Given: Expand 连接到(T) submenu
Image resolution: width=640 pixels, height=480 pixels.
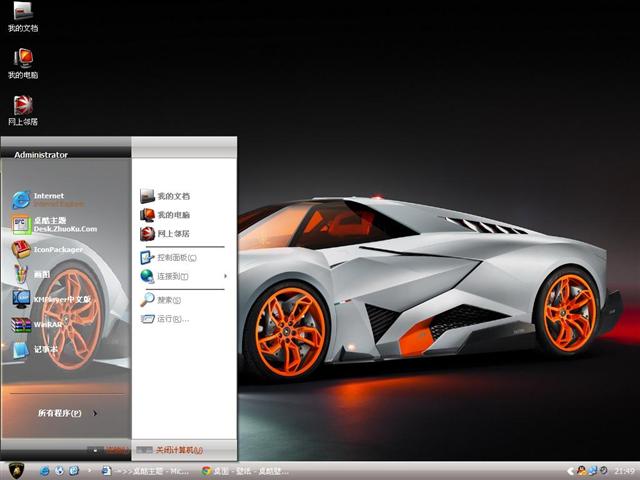Looking at the screenshot, I should [x=184, y=276].
